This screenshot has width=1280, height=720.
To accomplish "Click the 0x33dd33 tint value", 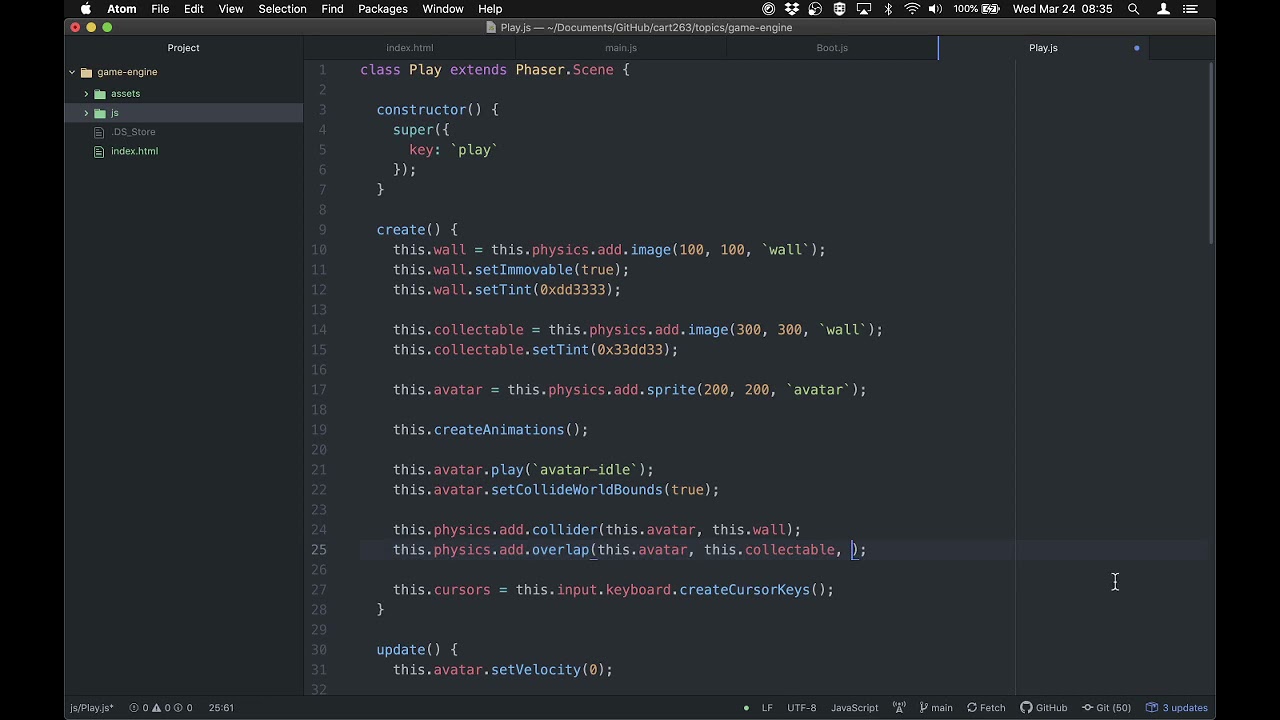I will tap(629, 350).
